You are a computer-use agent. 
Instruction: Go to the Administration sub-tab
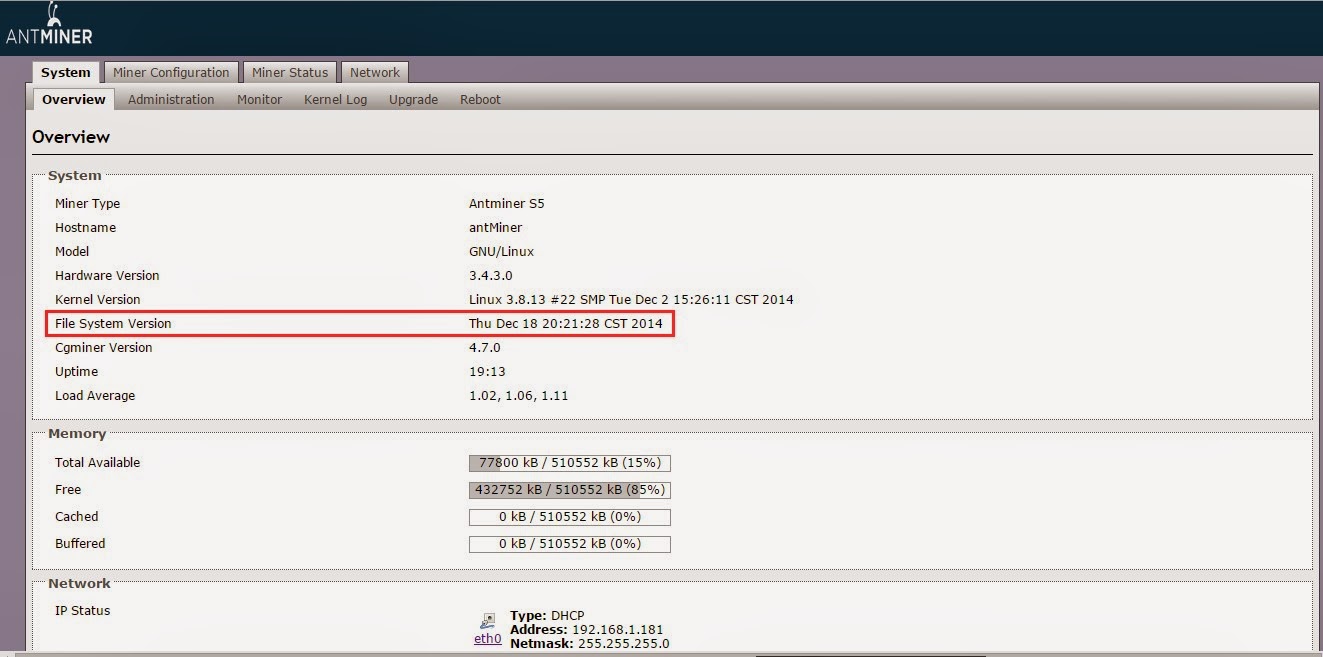coord(171,99)
